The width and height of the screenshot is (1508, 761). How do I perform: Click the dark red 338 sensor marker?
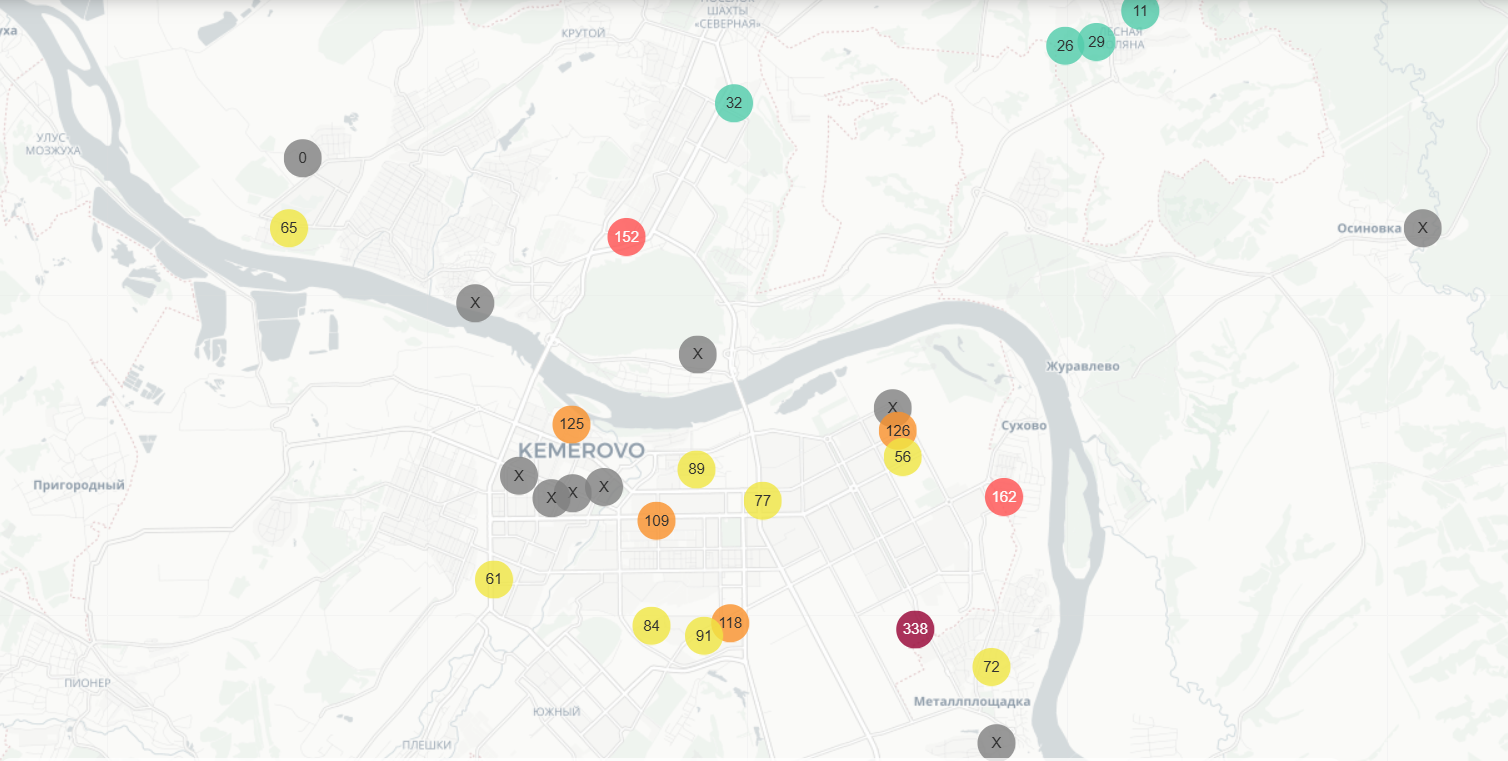pos(914,629)
